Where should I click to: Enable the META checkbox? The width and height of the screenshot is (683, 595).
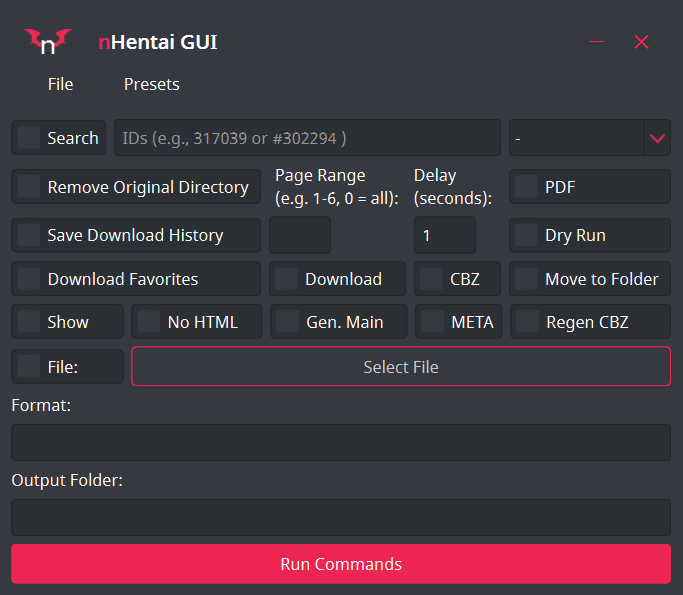(433, 322)
